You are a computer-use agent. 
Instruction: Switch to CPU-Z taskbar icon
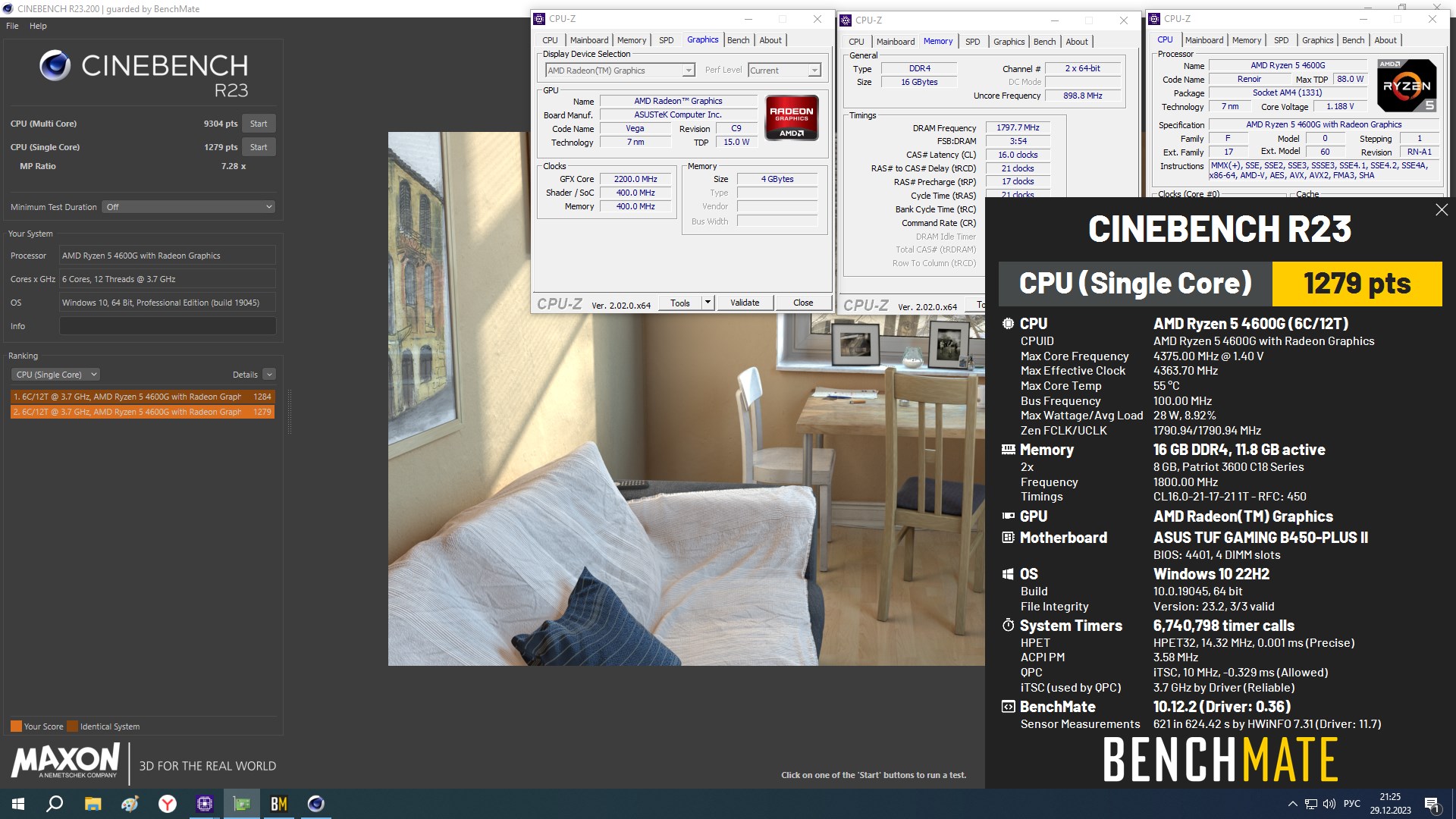point(204,804)
